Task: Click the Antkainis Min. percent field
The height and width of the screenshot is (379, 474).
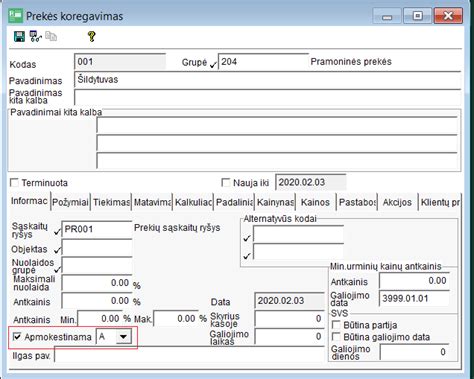Action: click(100, 319)
